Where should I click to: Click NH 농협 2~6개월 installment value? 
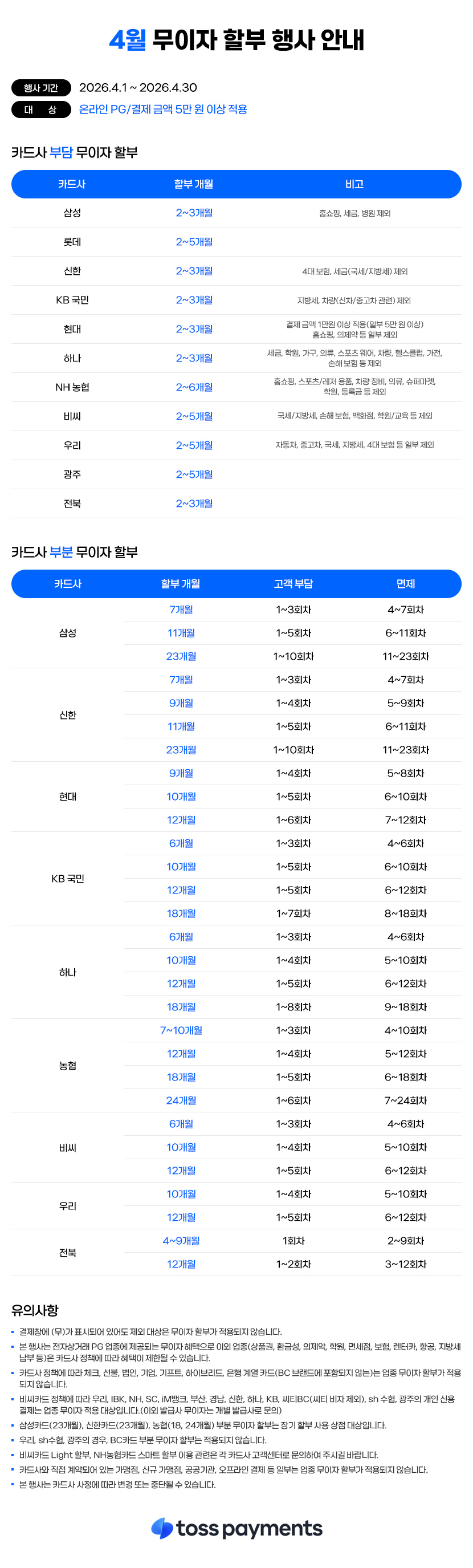194,387
